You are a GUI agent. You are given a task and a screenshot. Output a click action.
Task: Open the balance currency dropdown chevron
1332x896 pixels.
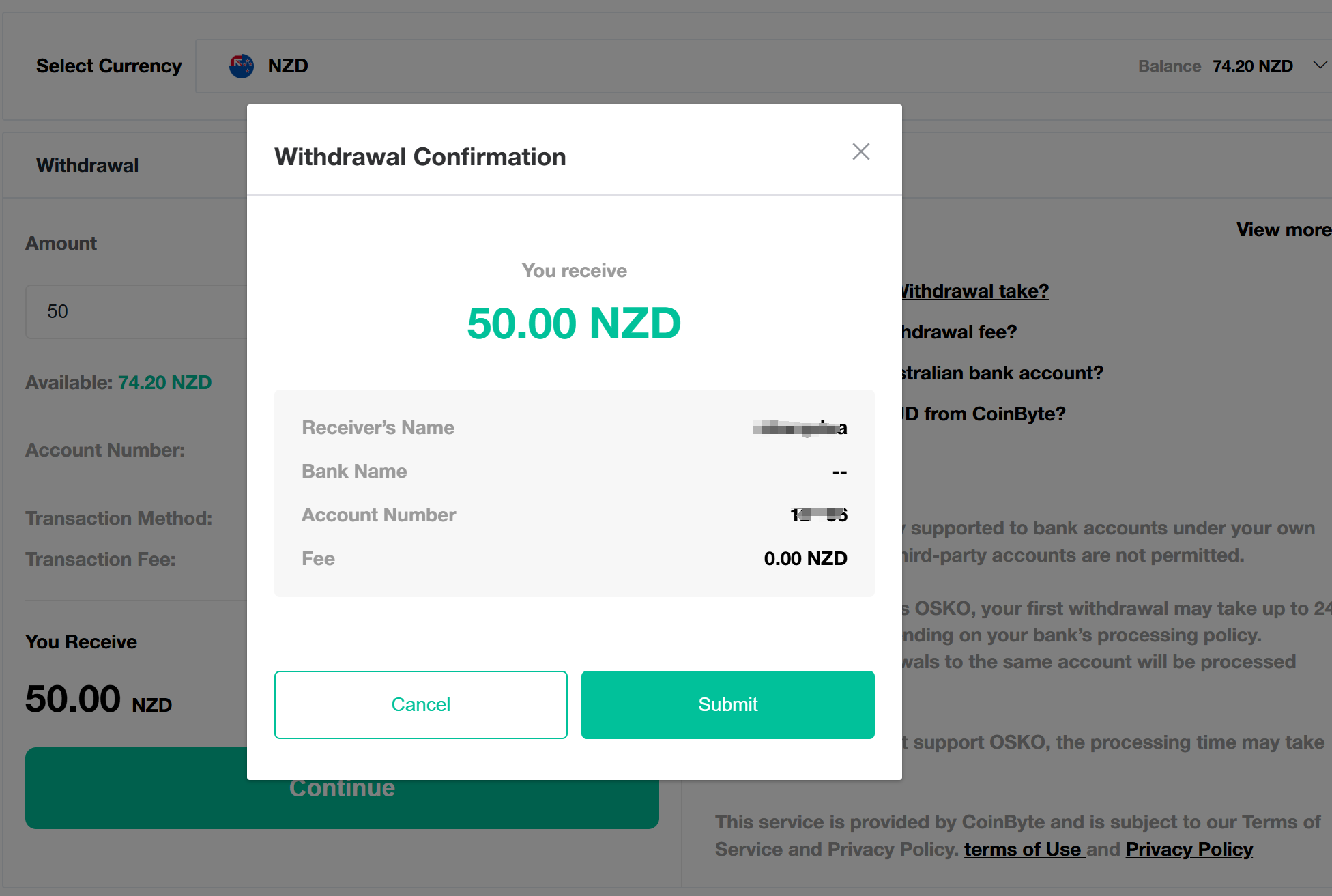(x=1318, y=65)
